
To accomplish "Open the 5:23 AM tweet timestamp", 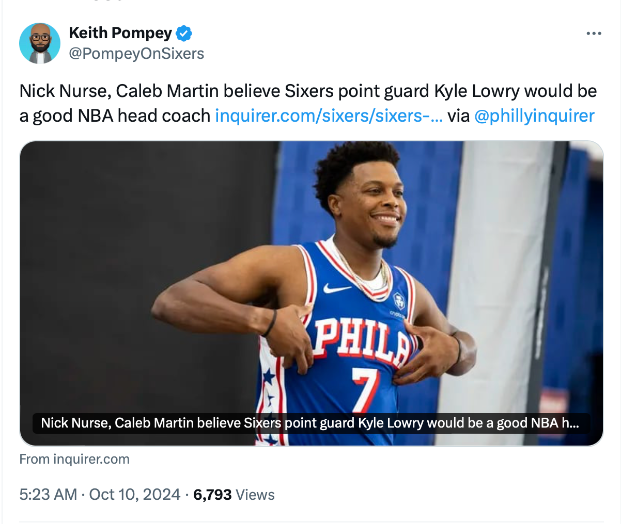I will pos(48,494).
